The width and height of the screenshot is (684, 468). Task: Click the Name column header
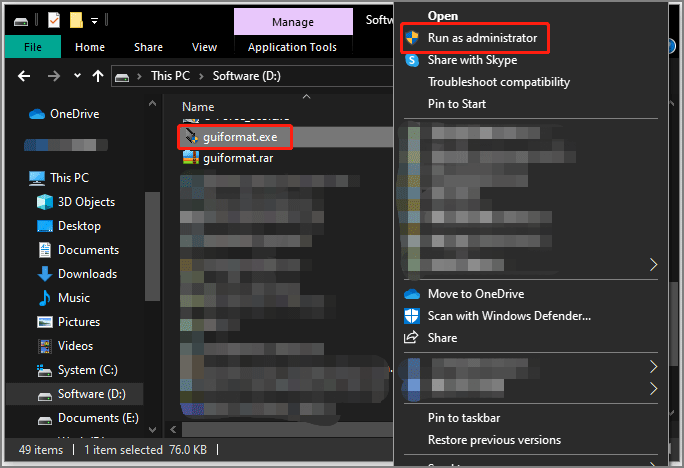pyautogui.click(x=198, y=106)
